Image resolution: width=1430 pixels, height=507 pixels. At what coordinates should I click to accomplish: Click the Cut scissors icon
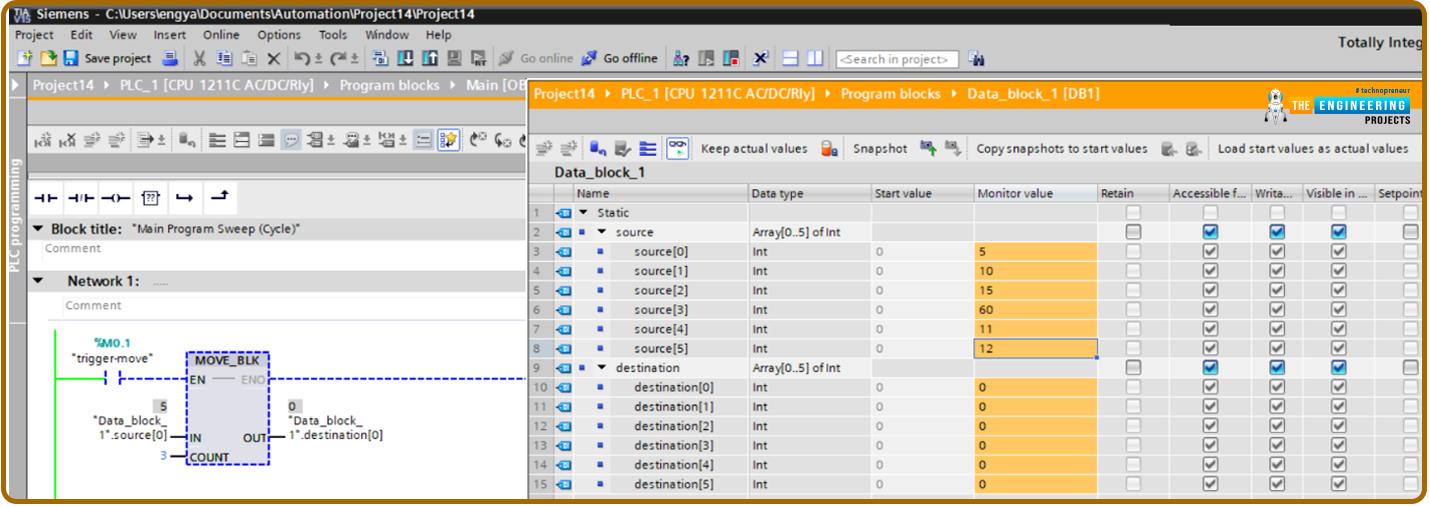[199, 58]
